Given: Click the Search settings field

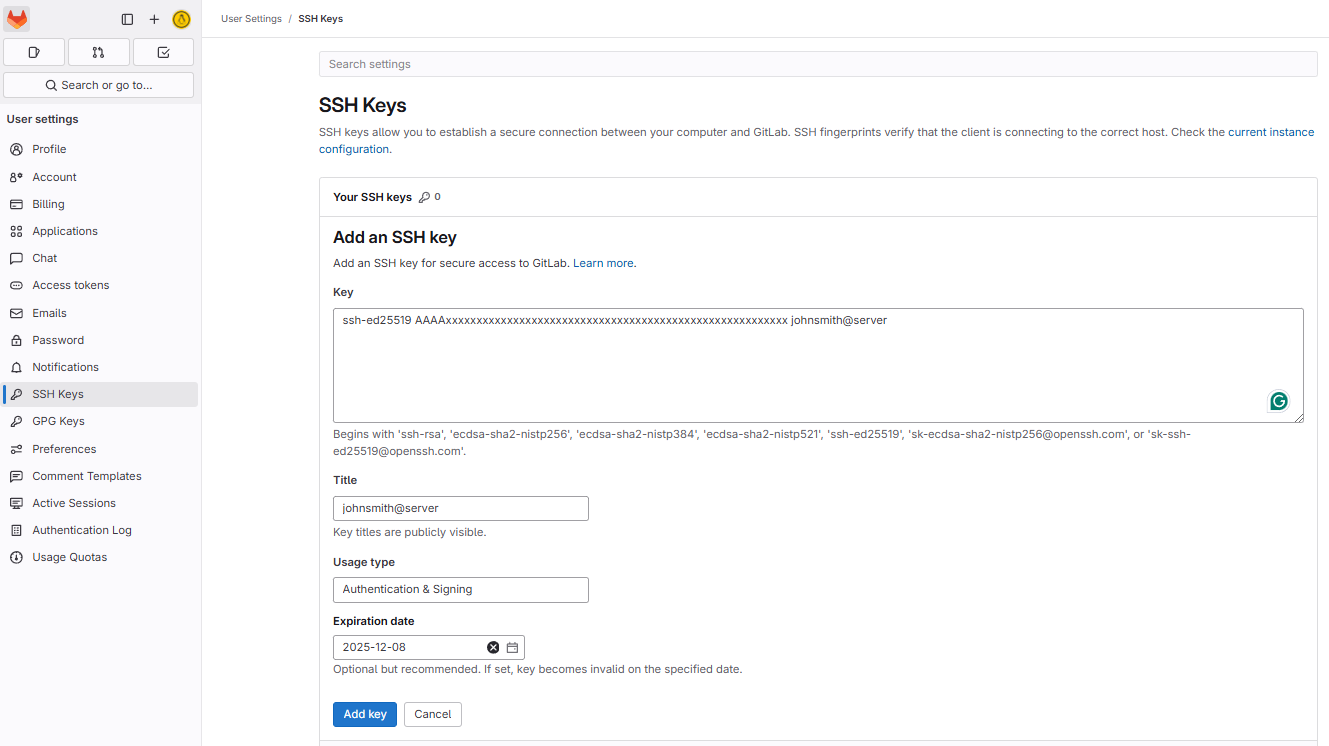Looking at the screenshot, I should click(818, 64).
